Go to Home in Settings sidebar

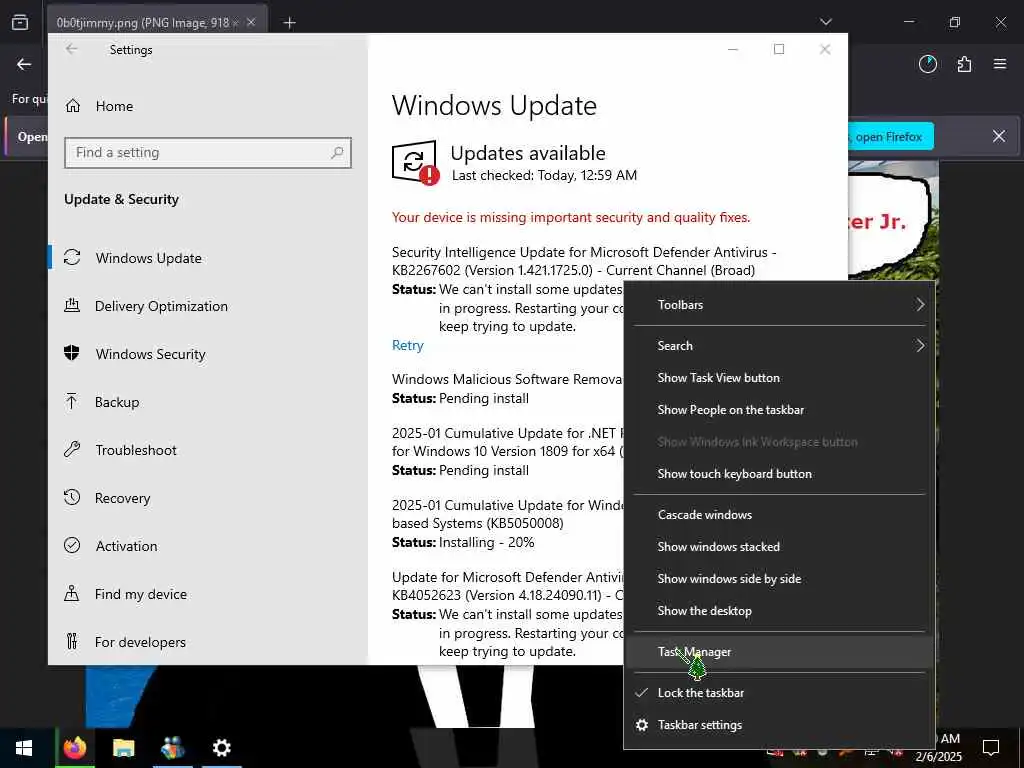[208, 106]
